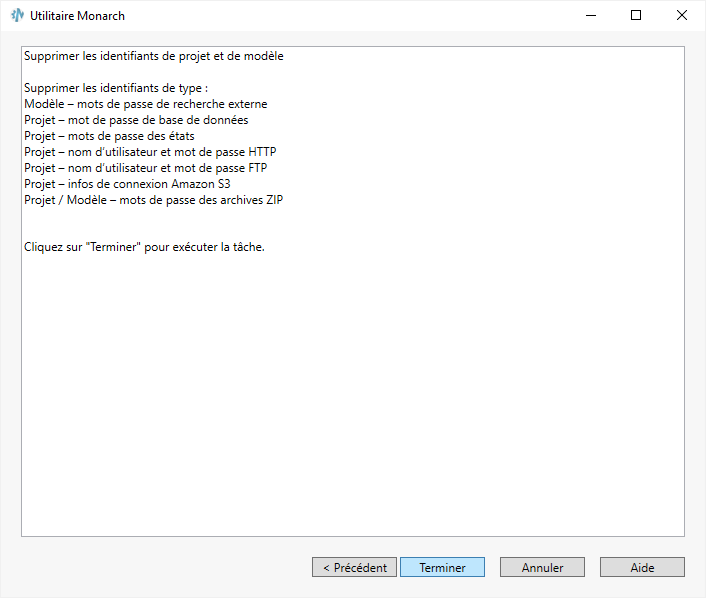Cancel the wizard with Annuler
This screenshot has width=706, height=598.
coord(542,567)
